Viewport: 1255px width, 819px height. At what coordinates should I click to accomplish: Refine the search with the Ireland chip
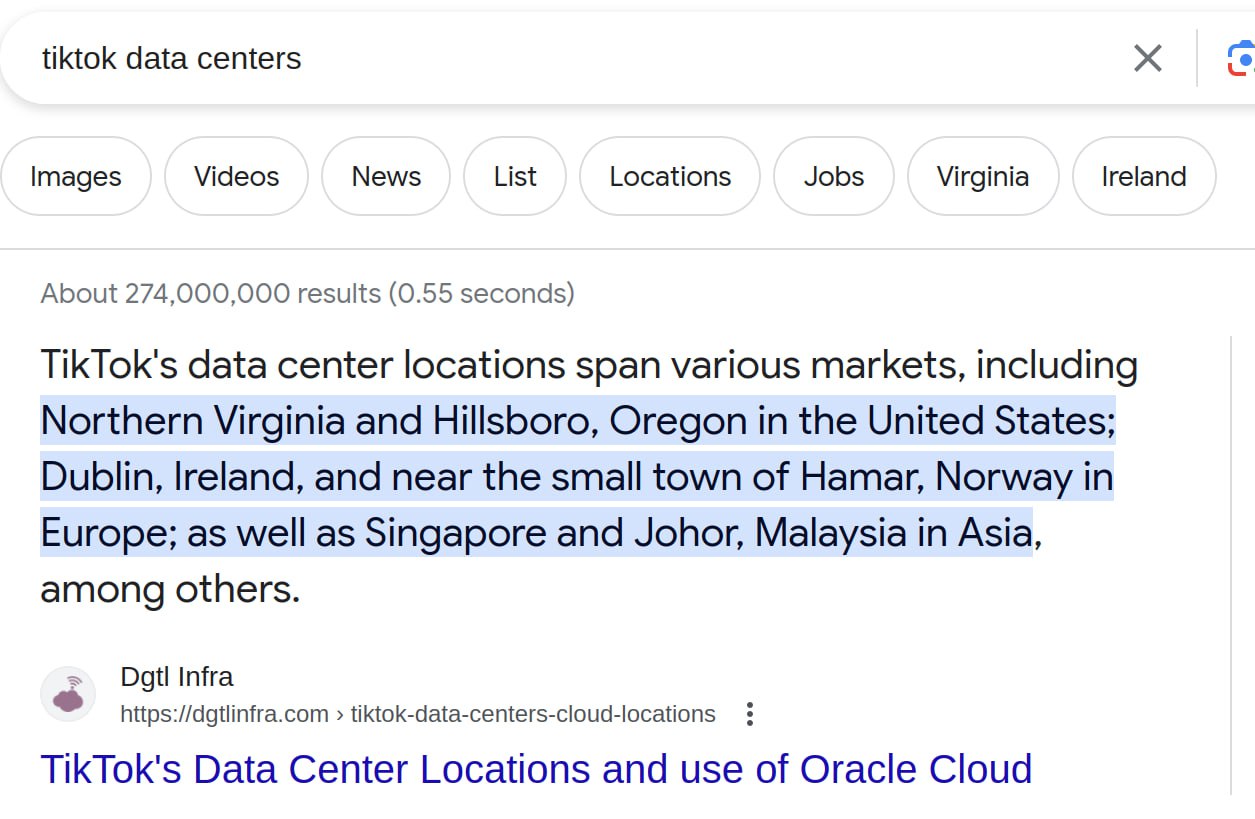[1144, 176]
